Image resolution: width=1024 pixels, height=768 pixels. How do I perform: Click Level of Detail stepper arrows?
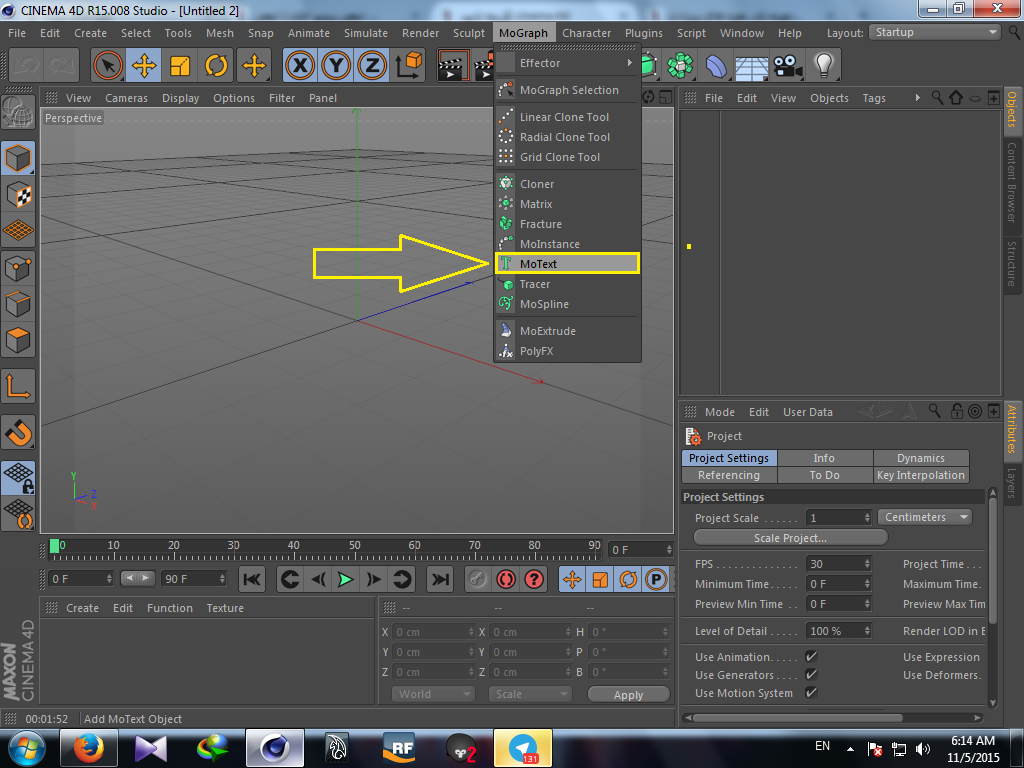867,631
